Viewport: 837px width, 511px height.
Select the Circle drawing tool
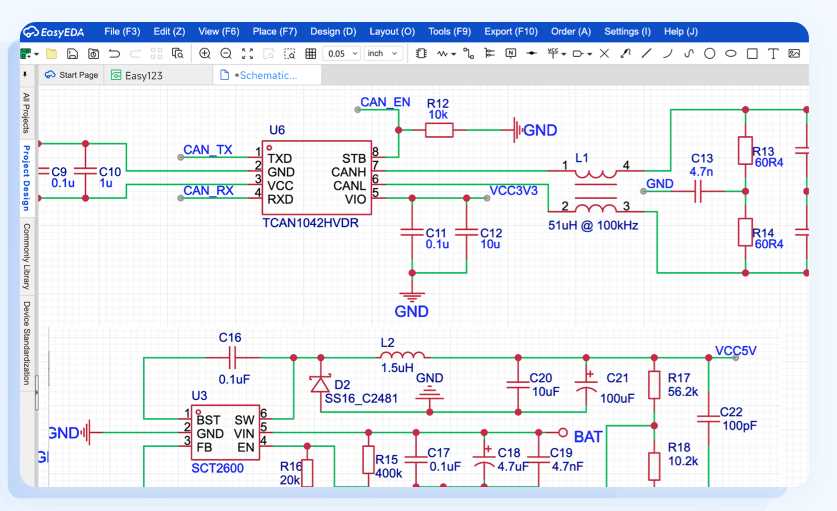(709, 53)
